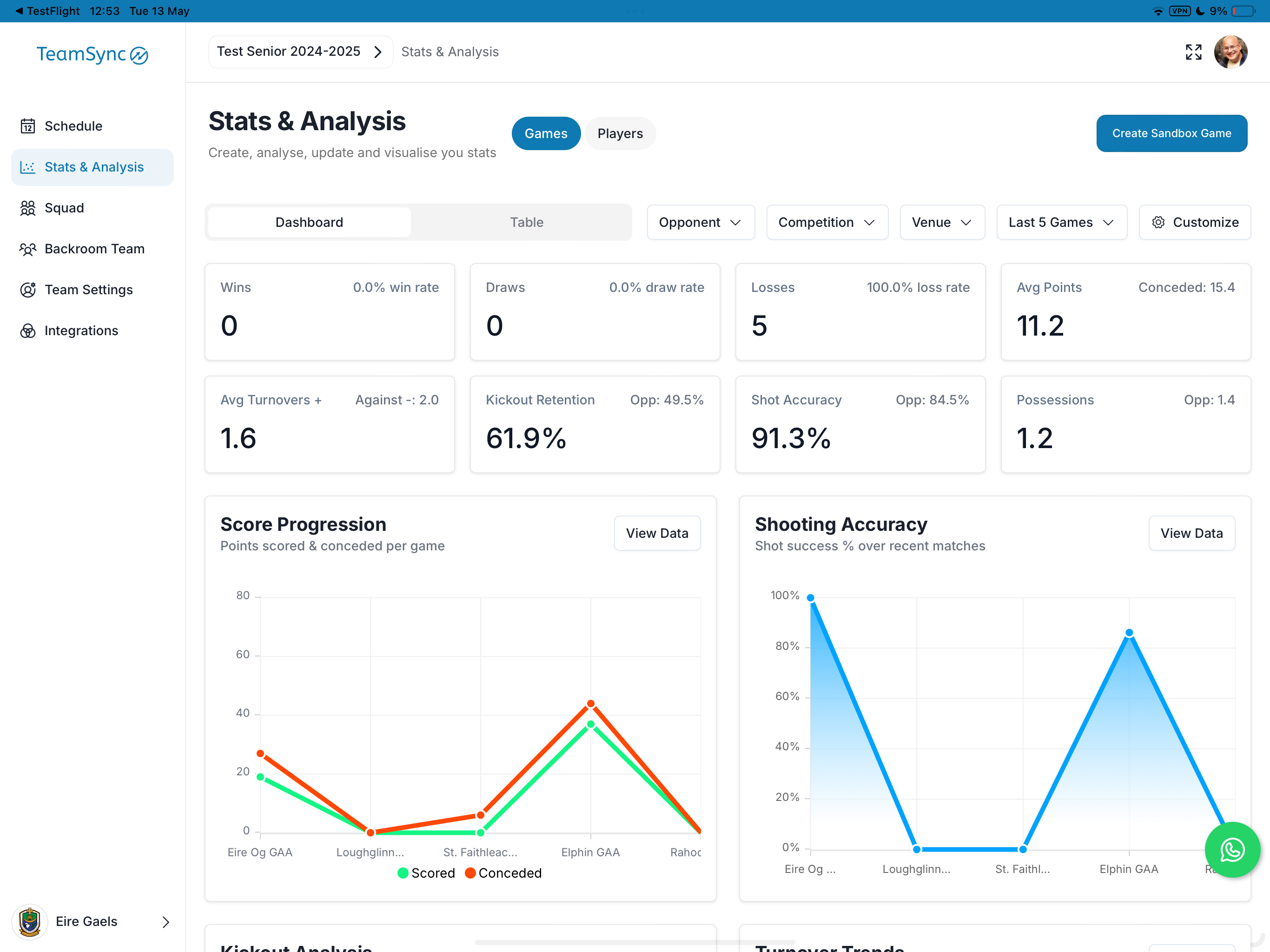Select the Dashboard tab
The height and width of the screenshot is (952, 1270).
tap(309, 222)
